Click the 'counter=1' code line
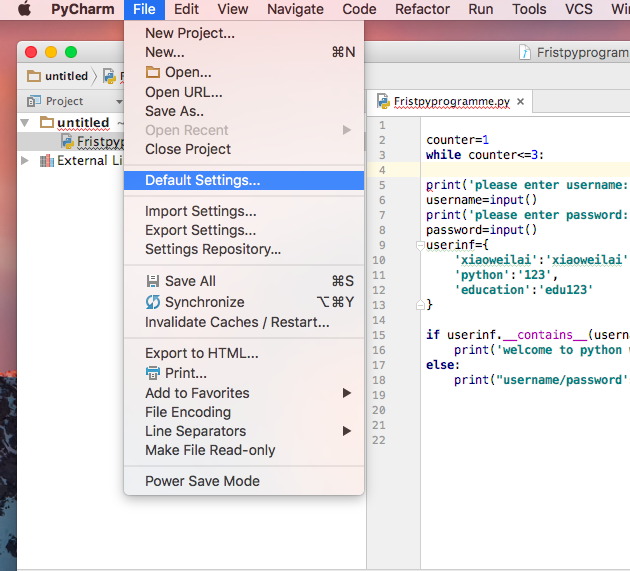The image size is (630, 571). 457,140
